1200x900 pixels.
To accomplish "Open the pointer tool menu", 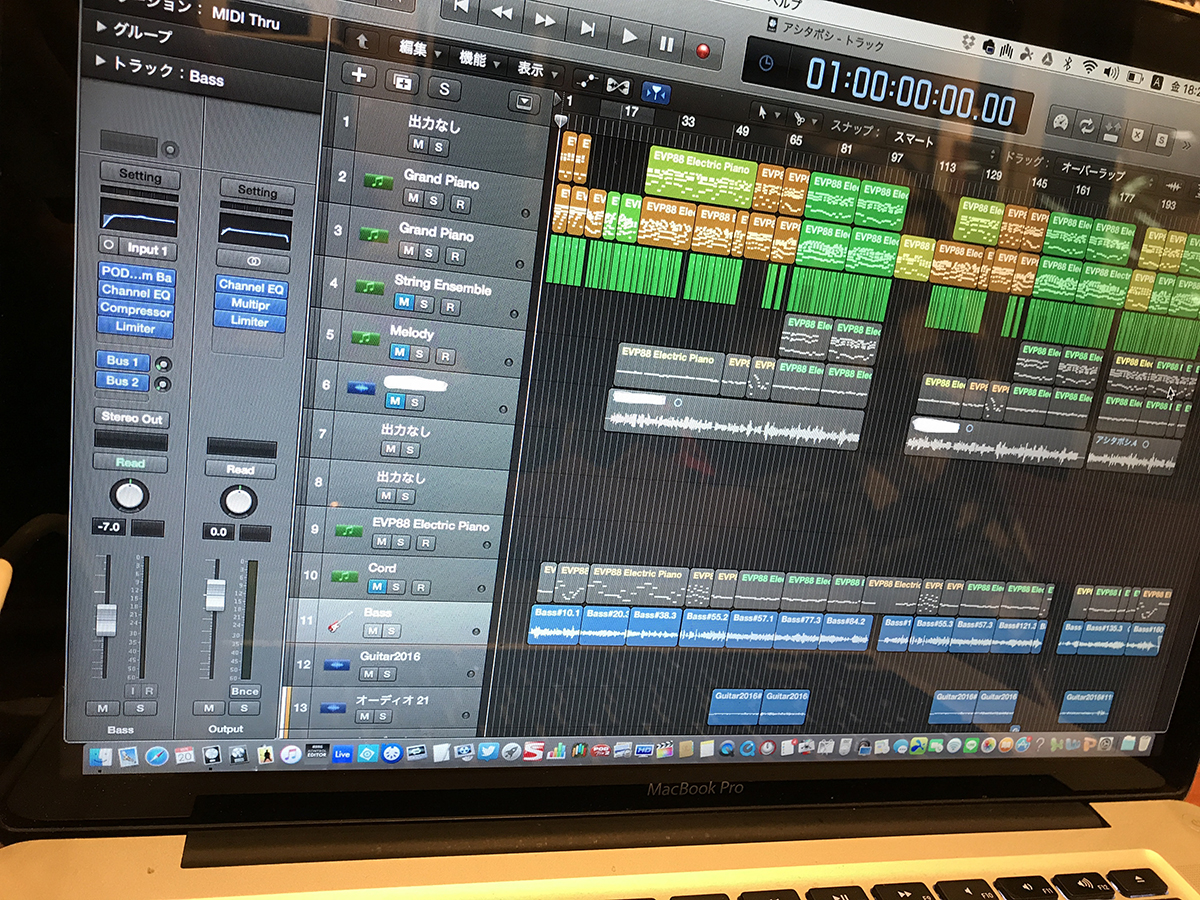I will click(x=767, y=111).
